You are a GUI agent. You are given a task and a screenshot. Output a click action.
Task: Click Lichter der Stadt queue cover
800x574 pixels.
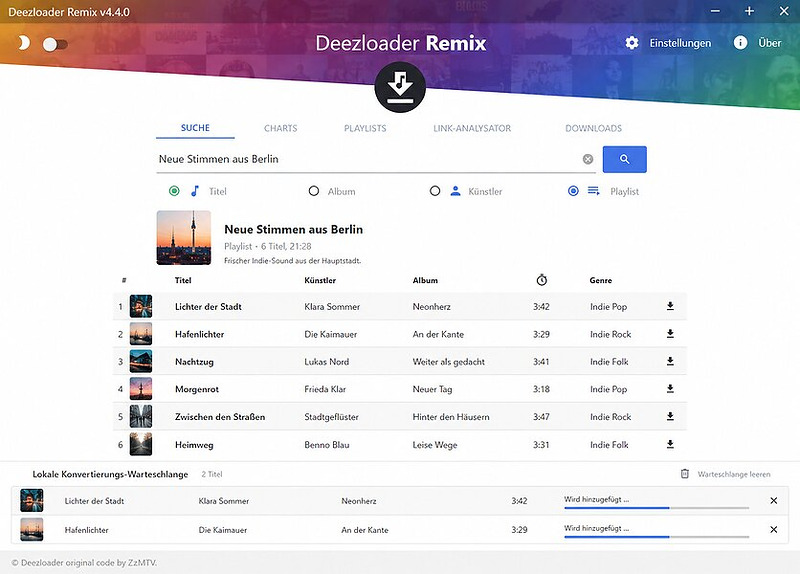pyautogui.click(x=32, y=501)
